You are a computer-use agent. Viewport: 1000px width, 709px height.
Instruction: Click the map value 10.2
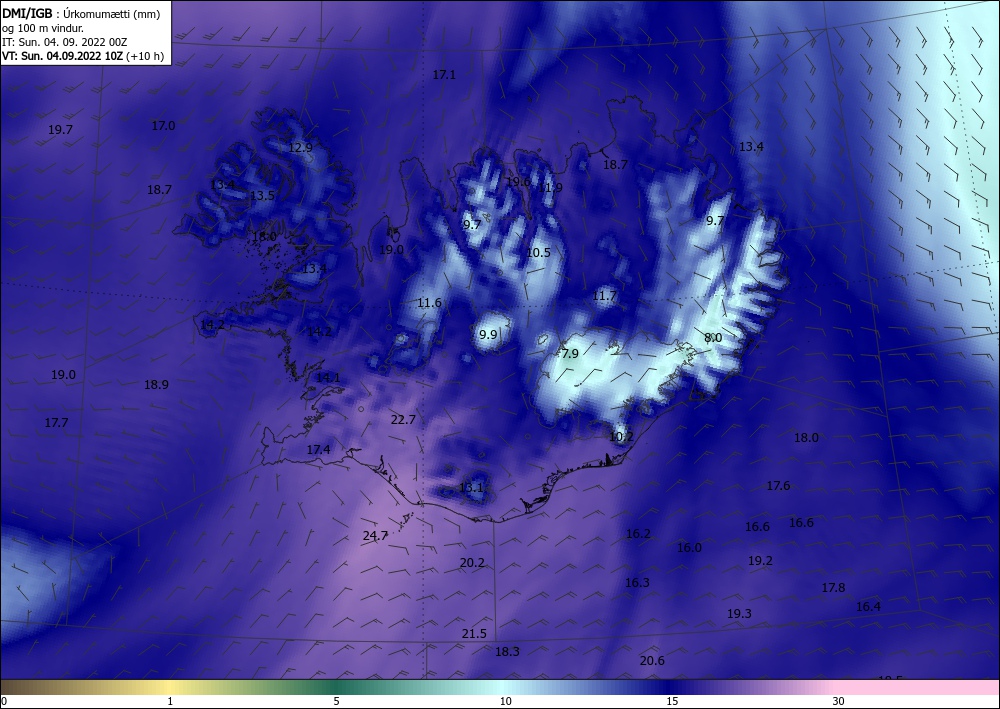point(621,437)
